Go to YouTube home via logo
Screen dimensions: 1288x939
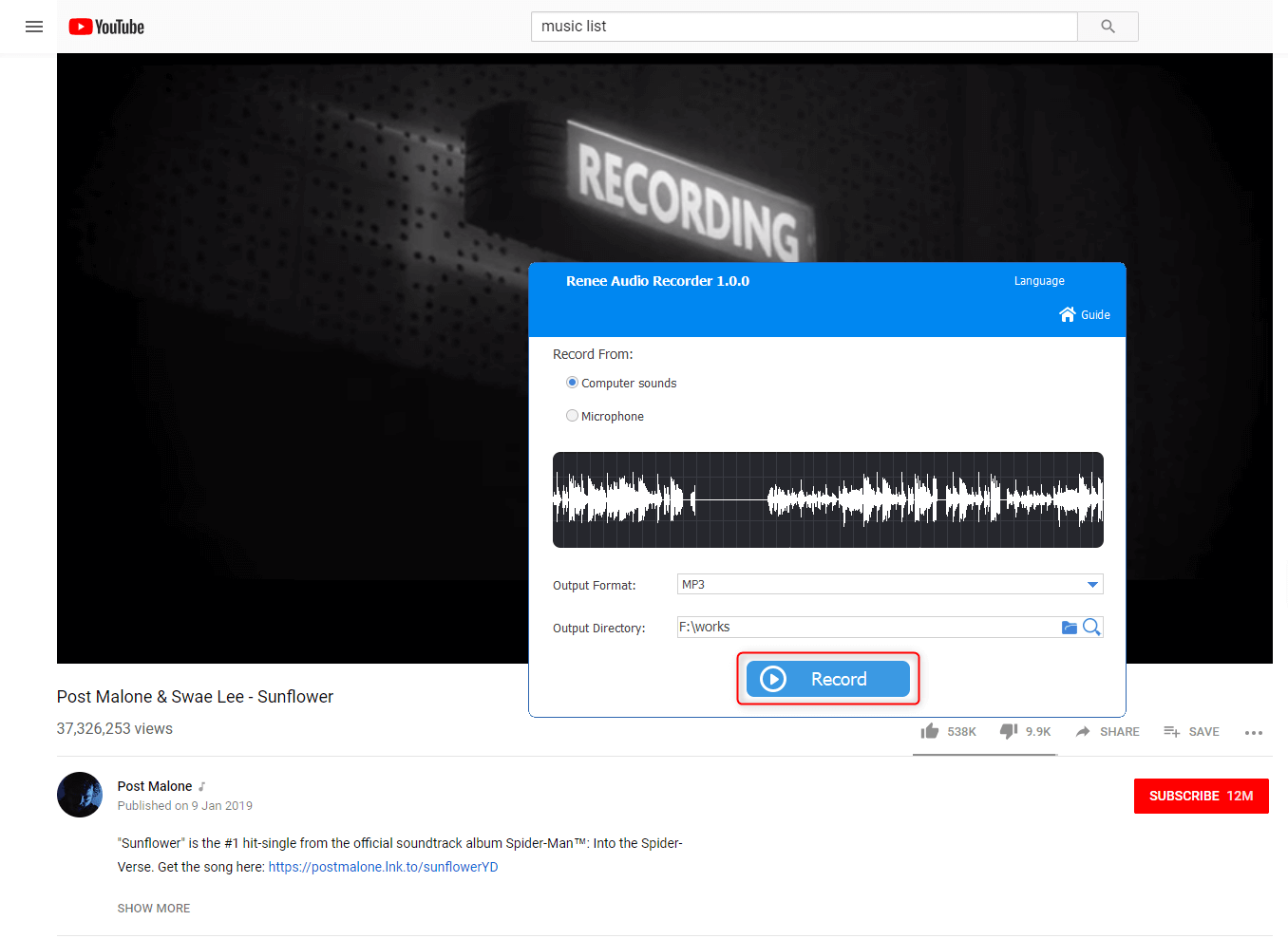106,27
